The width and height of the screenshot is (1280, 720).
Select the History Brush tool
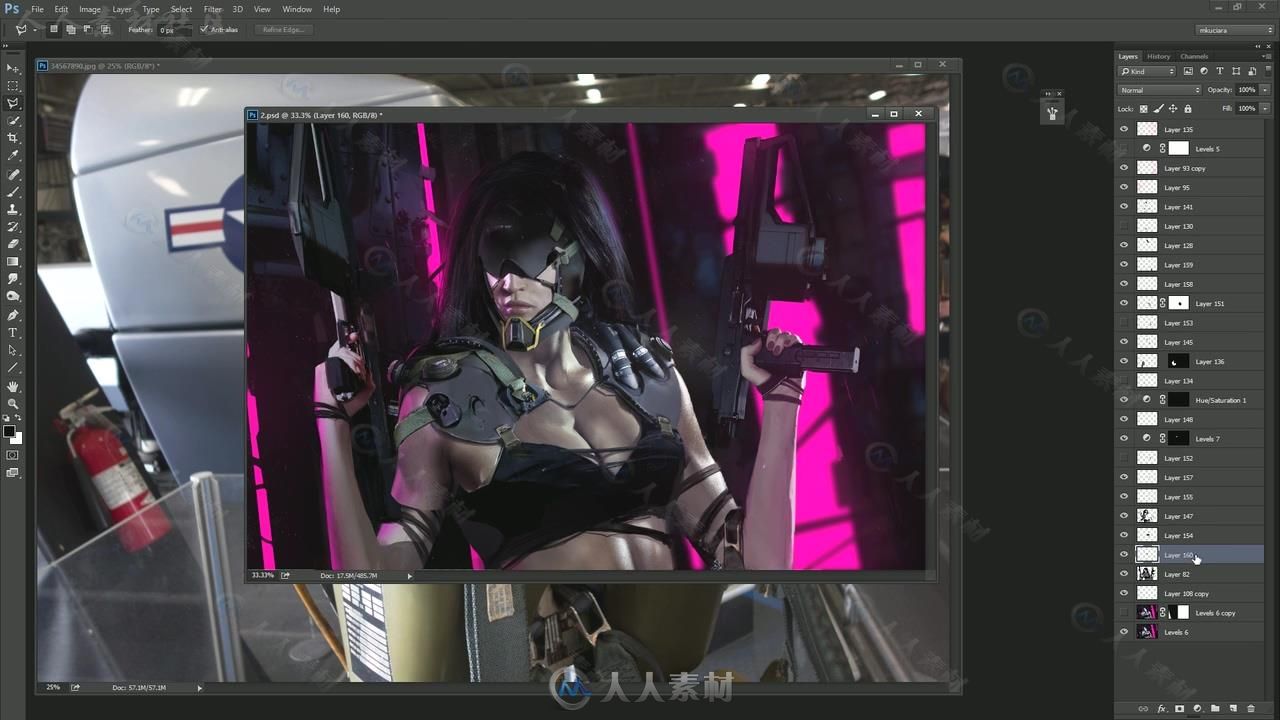pyautogui.click(x=13, y=226)
